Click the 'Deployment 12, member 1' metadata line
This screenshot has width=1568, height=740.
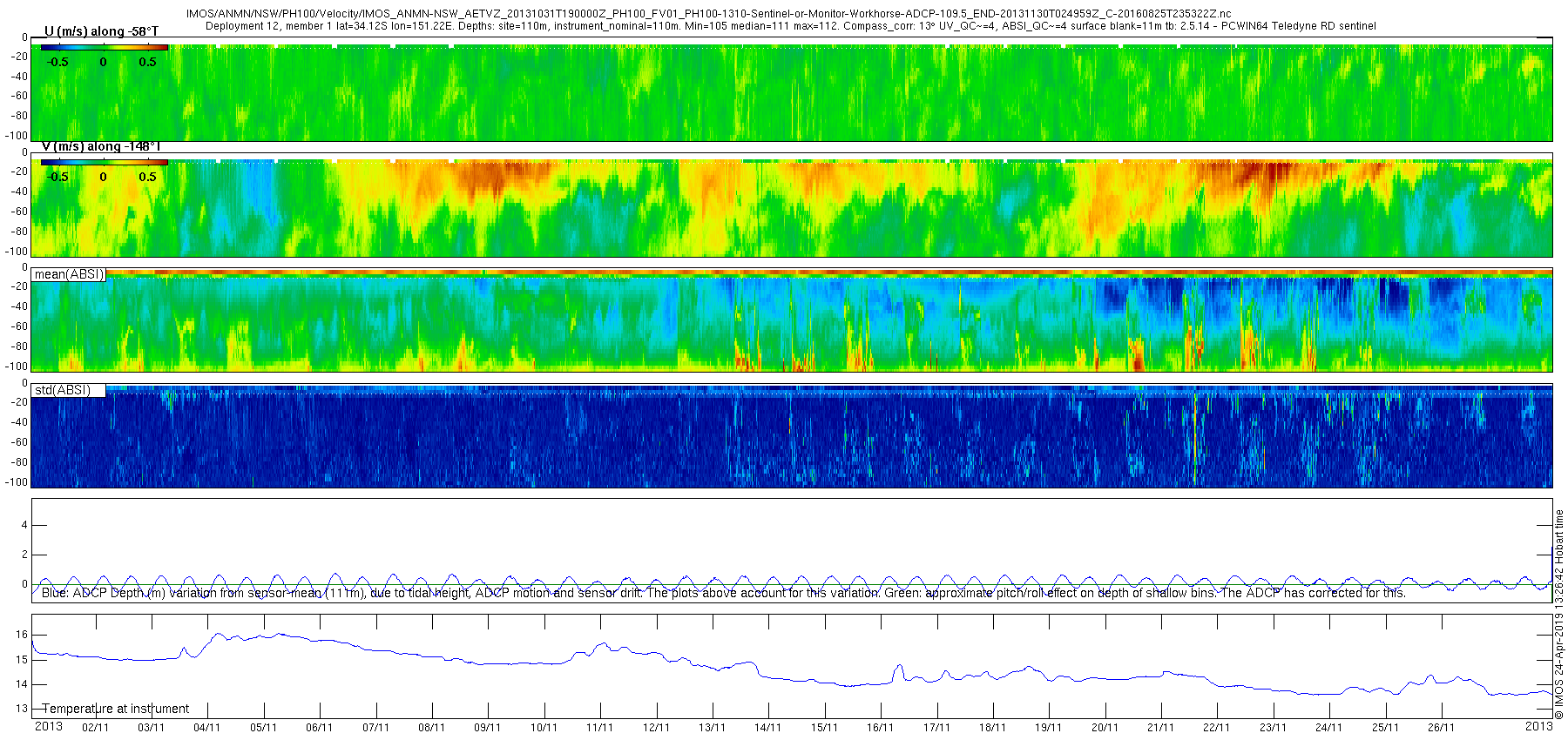pyautogui.click(x=791, y=26)
